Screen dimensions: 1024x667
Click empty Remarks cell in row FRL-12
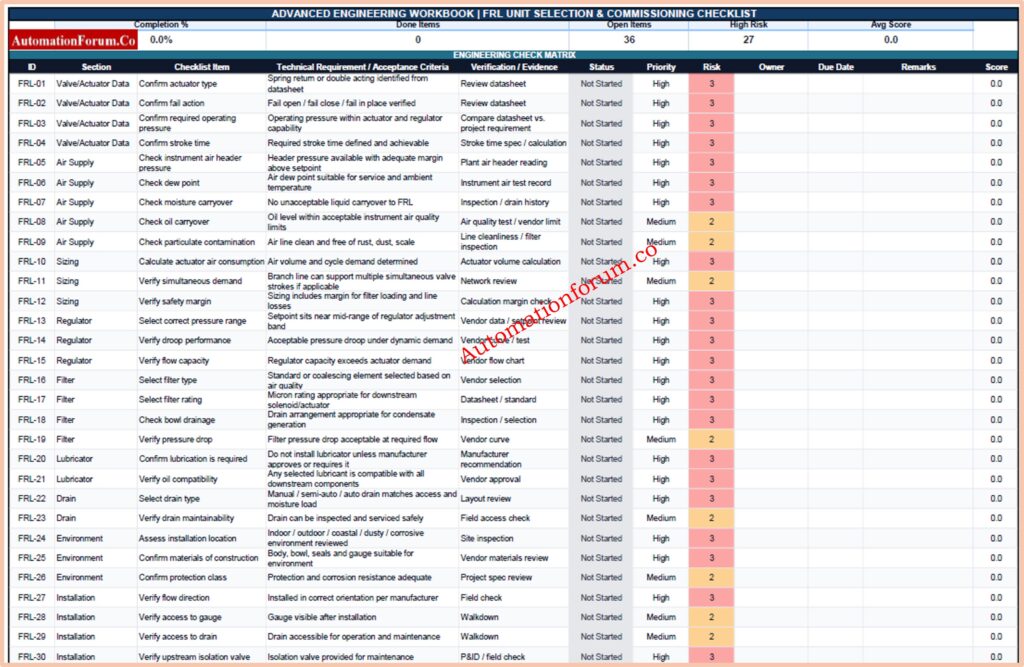(x=918, y=301)
